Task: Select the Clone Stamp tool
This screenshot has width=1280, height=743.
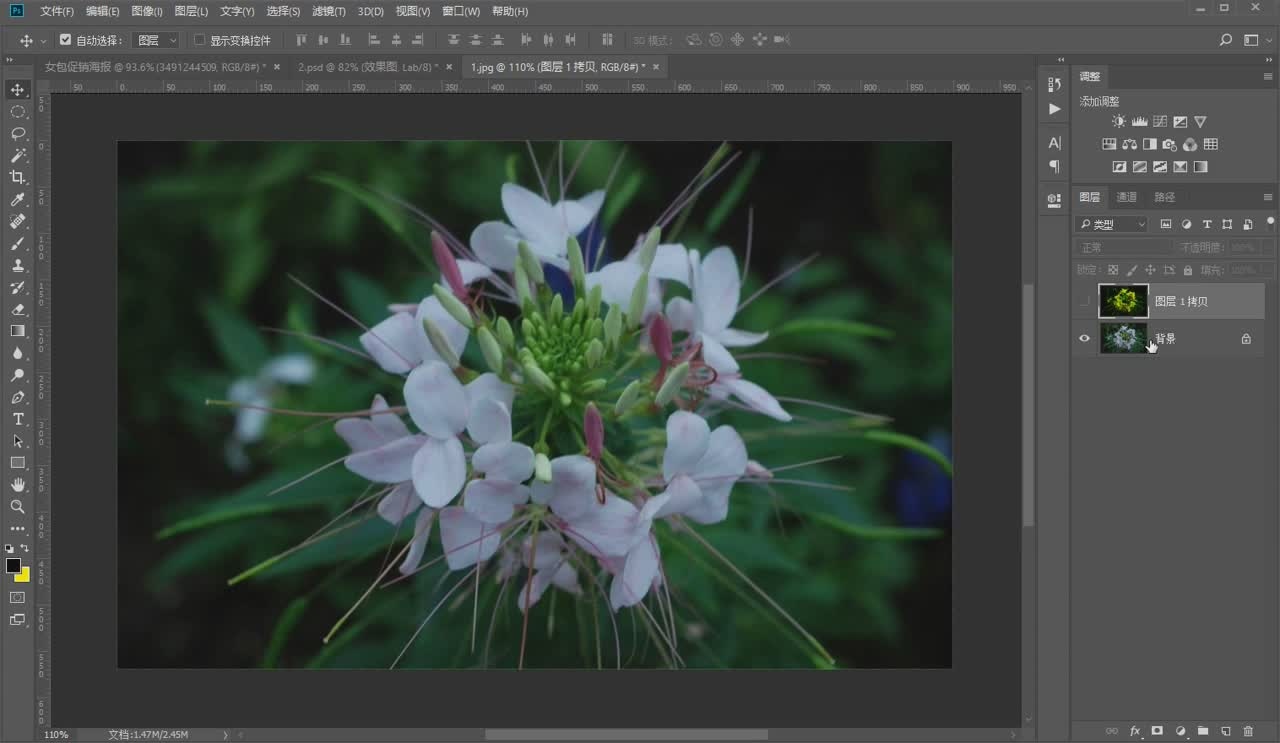Action: click(x=18, y=266)
